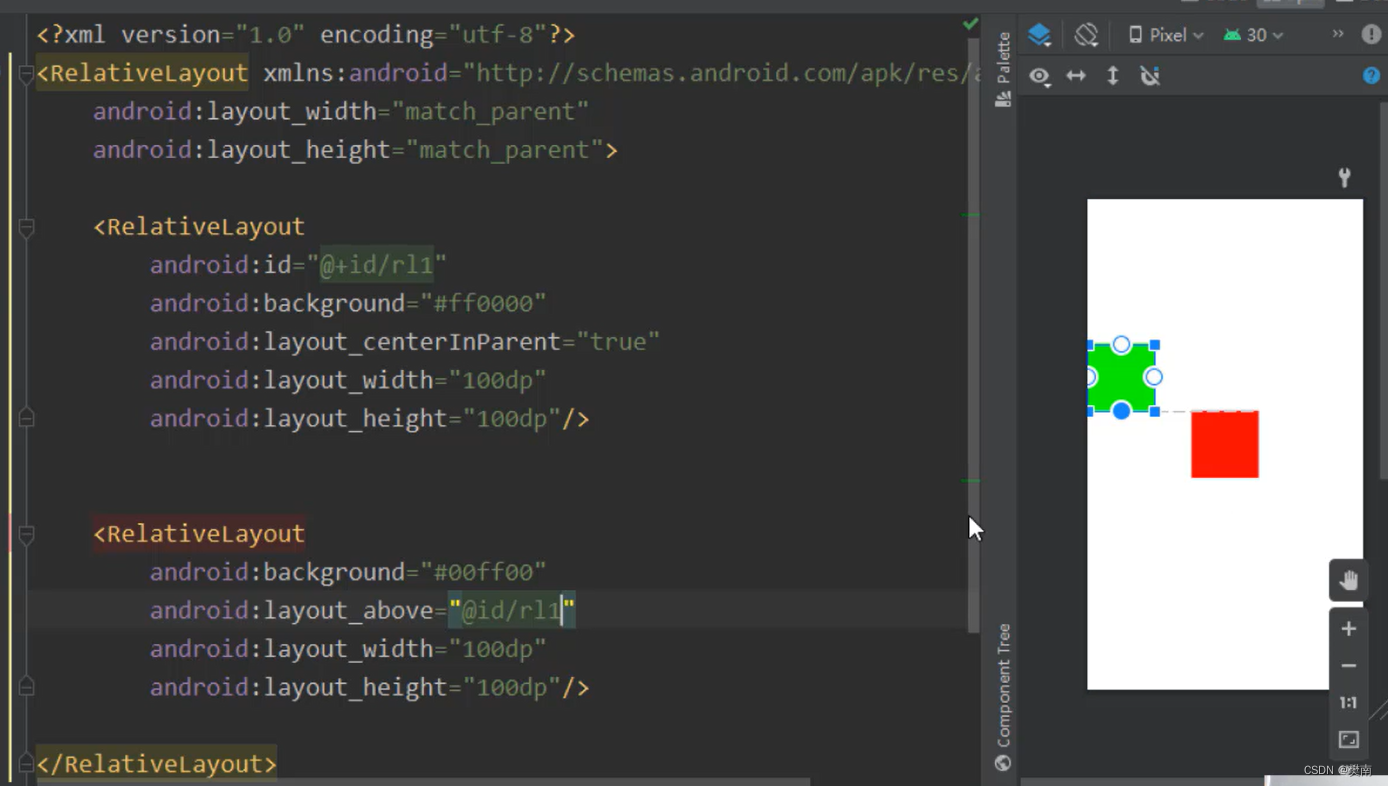Viewport: 1388px width, 786px height.
Task: Open the Select Design Surface layers dropdown
Action: point(1039,35)
